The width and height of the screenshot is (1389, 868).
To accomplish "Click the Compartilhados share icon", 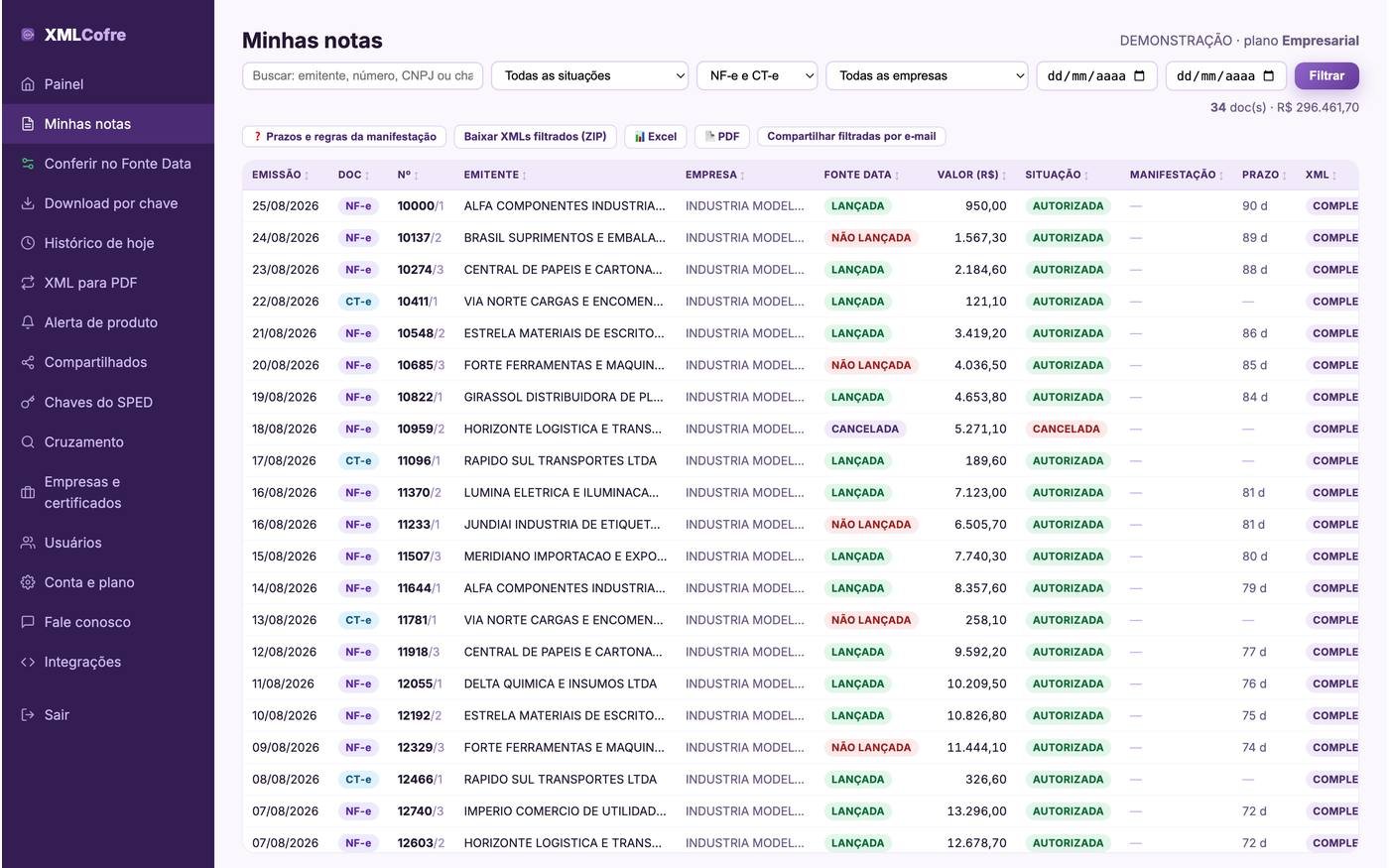I will coord(28,362).
